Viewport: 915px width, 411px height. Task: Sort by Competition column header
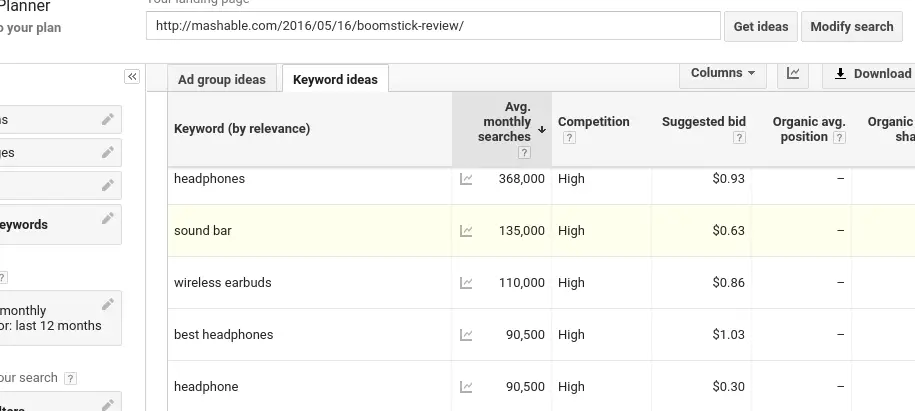pos(593,122)
